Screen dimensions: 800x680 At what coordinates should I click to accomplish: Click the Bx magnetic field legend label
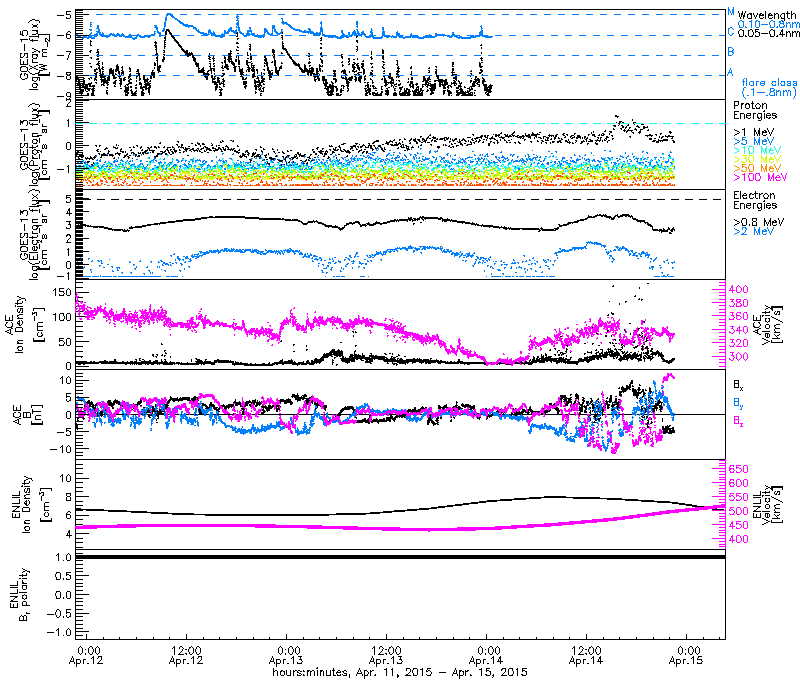[738, 386]
